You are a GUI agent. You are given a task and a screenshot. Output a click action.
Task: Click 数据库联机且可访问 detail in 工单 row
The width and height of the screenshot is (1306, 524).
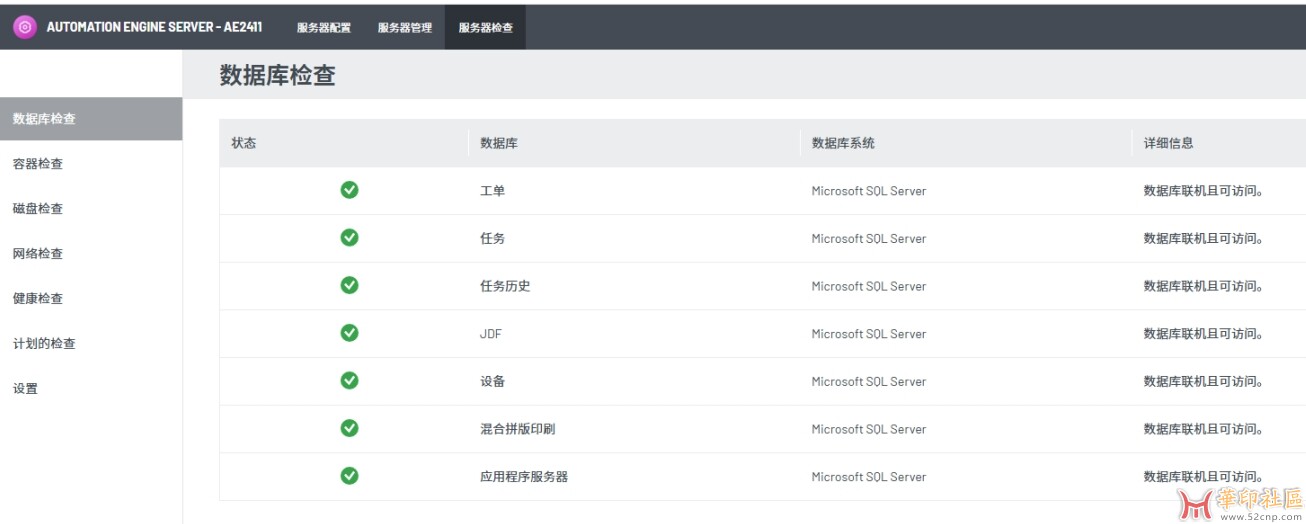tap(1203, 190)
